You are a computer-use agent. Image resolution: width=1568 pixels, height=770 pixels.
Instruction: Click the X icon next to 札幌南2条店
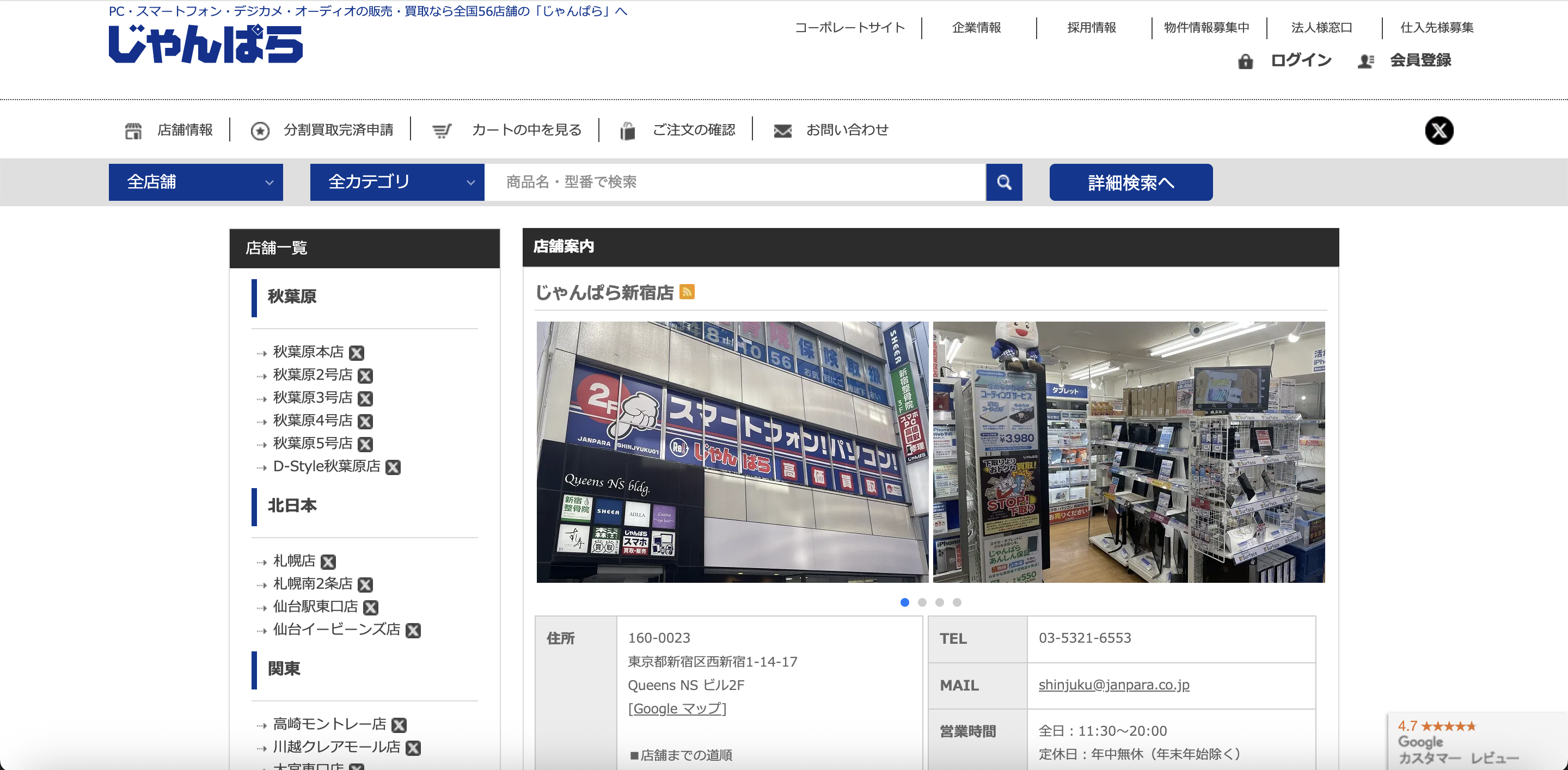pos(365,584)
